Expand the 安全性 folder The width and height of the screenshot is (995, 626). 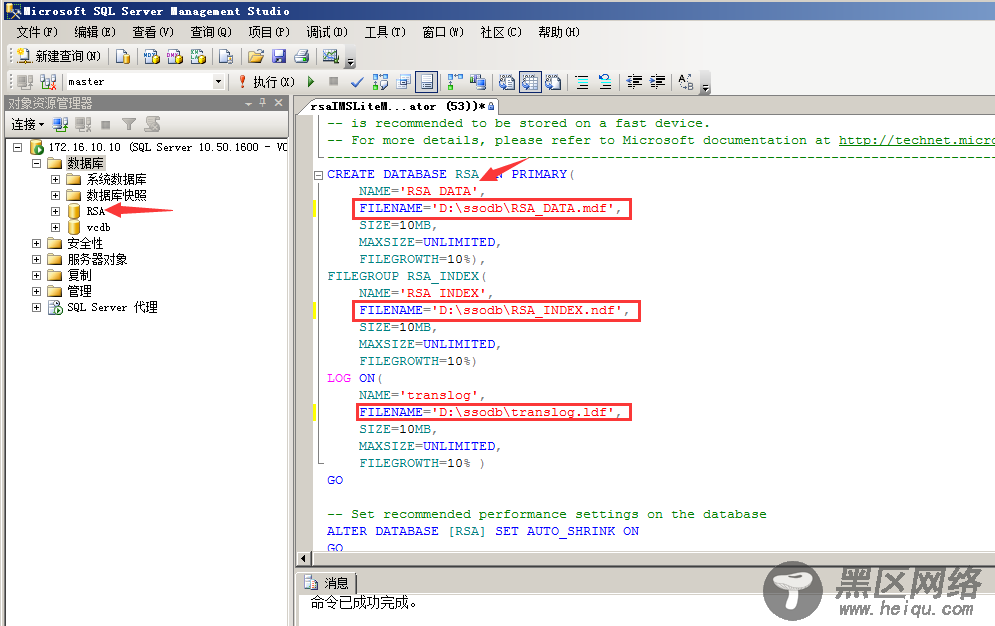coord(37,244)
